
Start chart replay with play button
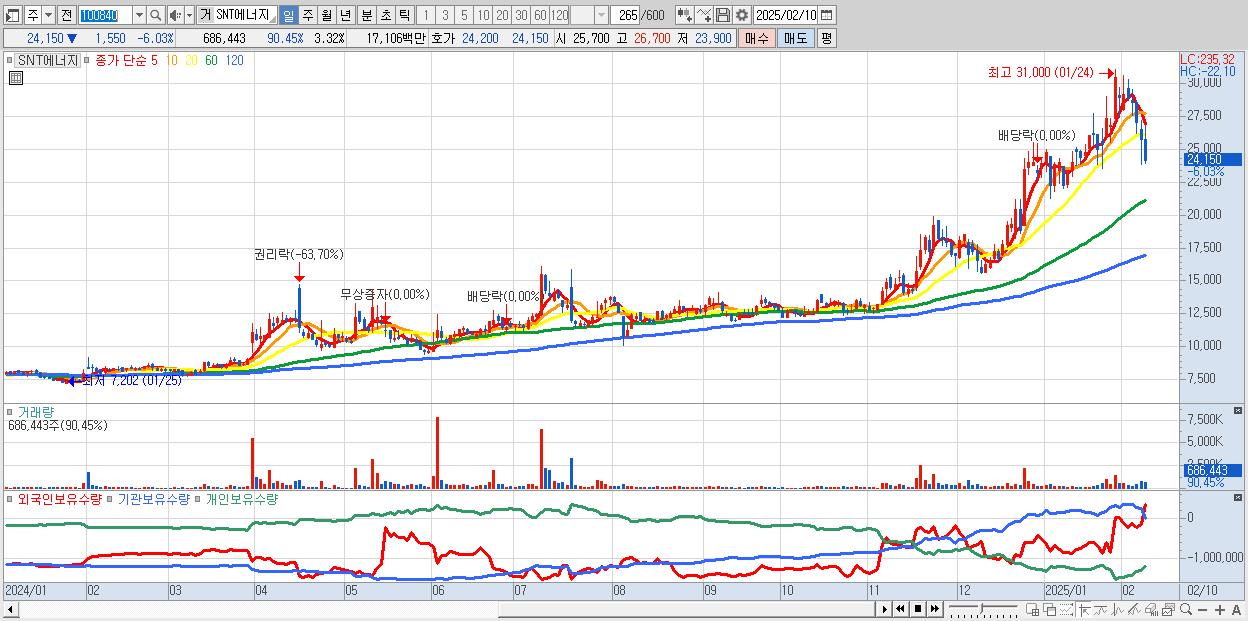click(884, 609)
